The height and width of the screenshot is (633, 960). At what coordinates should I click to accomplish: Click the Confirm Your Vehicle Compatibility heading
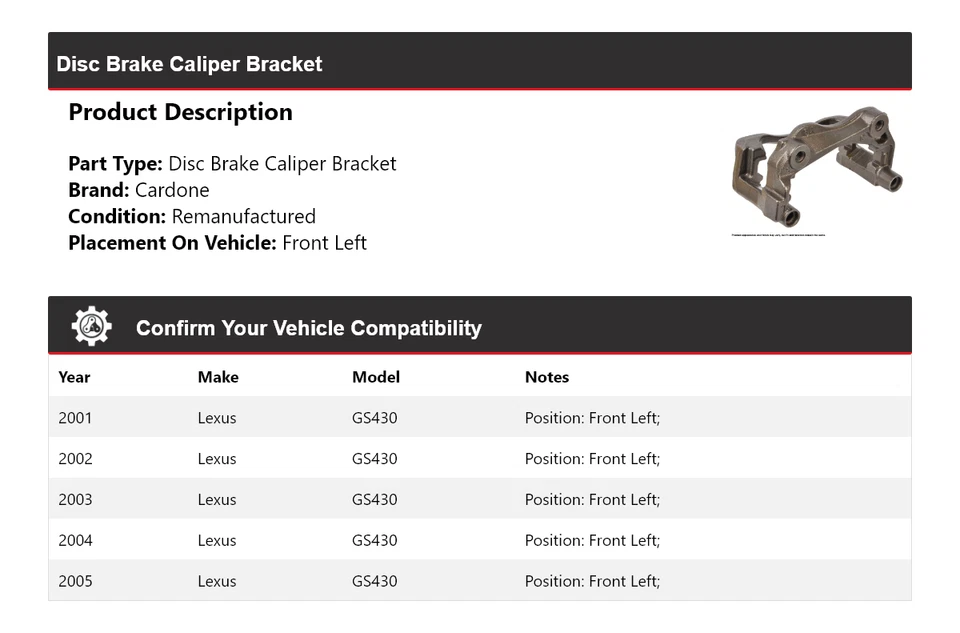tap(308, 328)
